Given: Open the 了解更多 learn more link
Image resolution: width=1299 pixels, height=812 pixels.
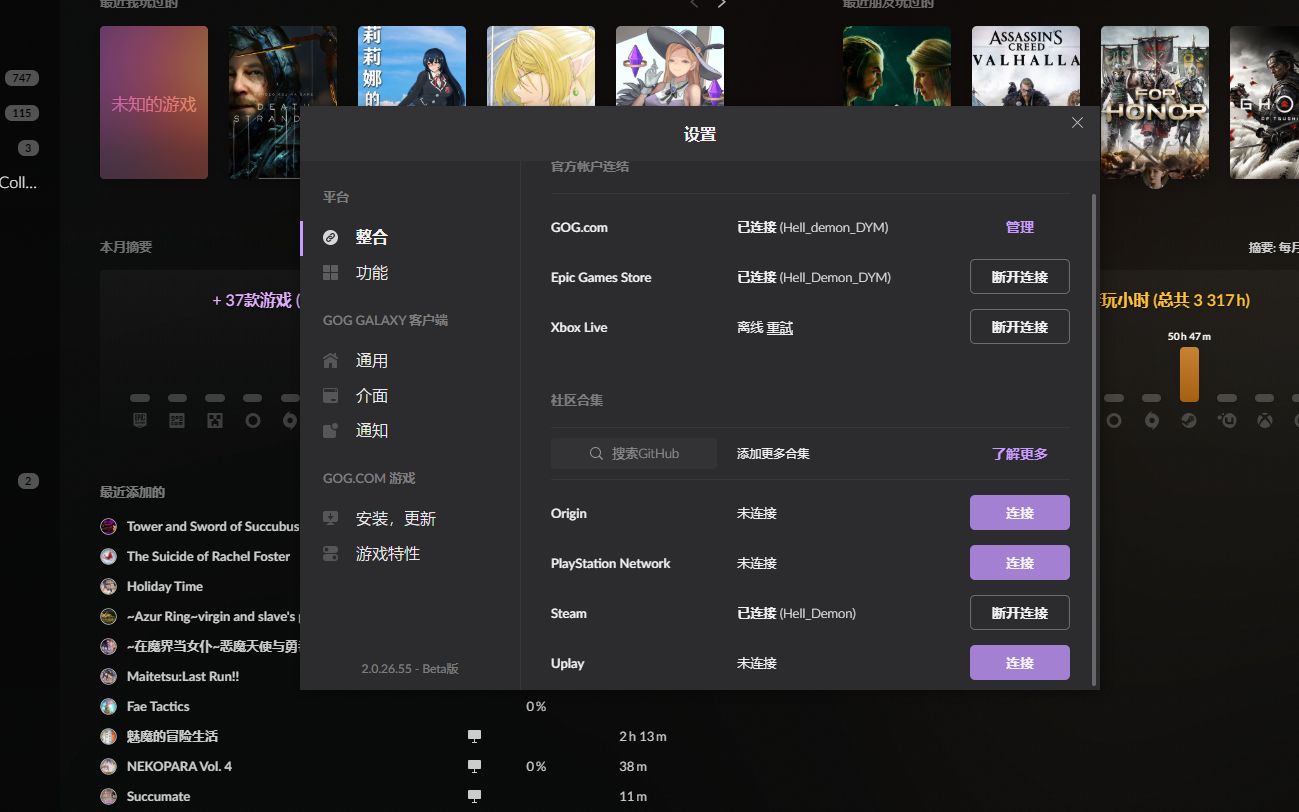Looking at the screenshot, I should coord(1019,454).
